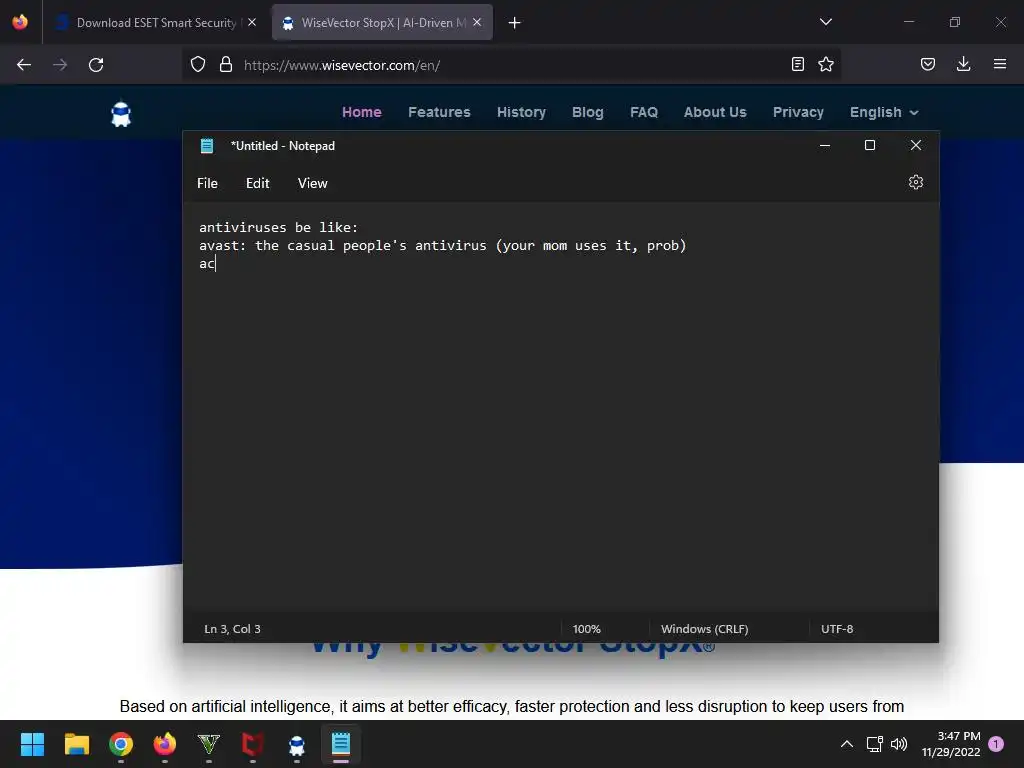Open the Windows Start menu
The height and width of the screenshot is (768, 1024).
(32, 744)
